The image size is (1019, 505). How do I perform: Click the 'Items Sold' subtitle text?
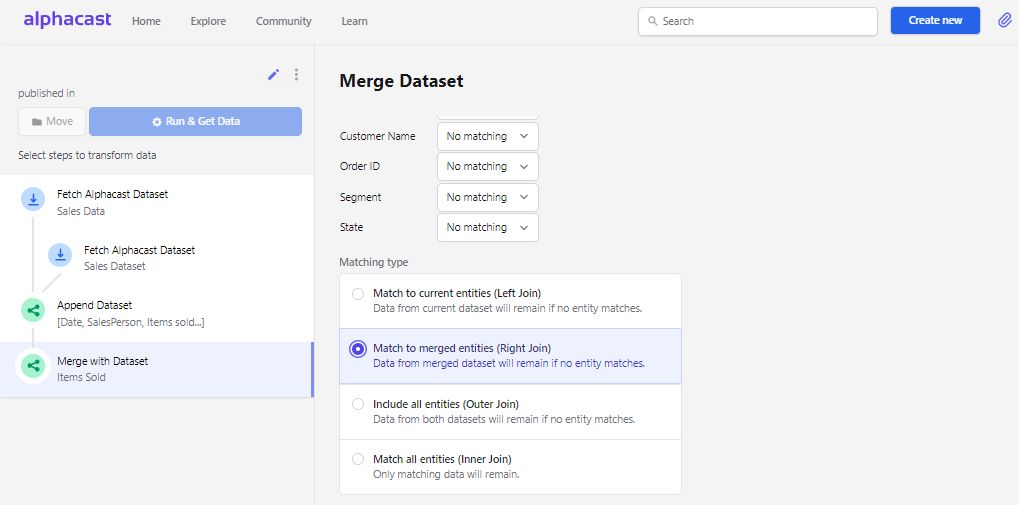(81, 378)
